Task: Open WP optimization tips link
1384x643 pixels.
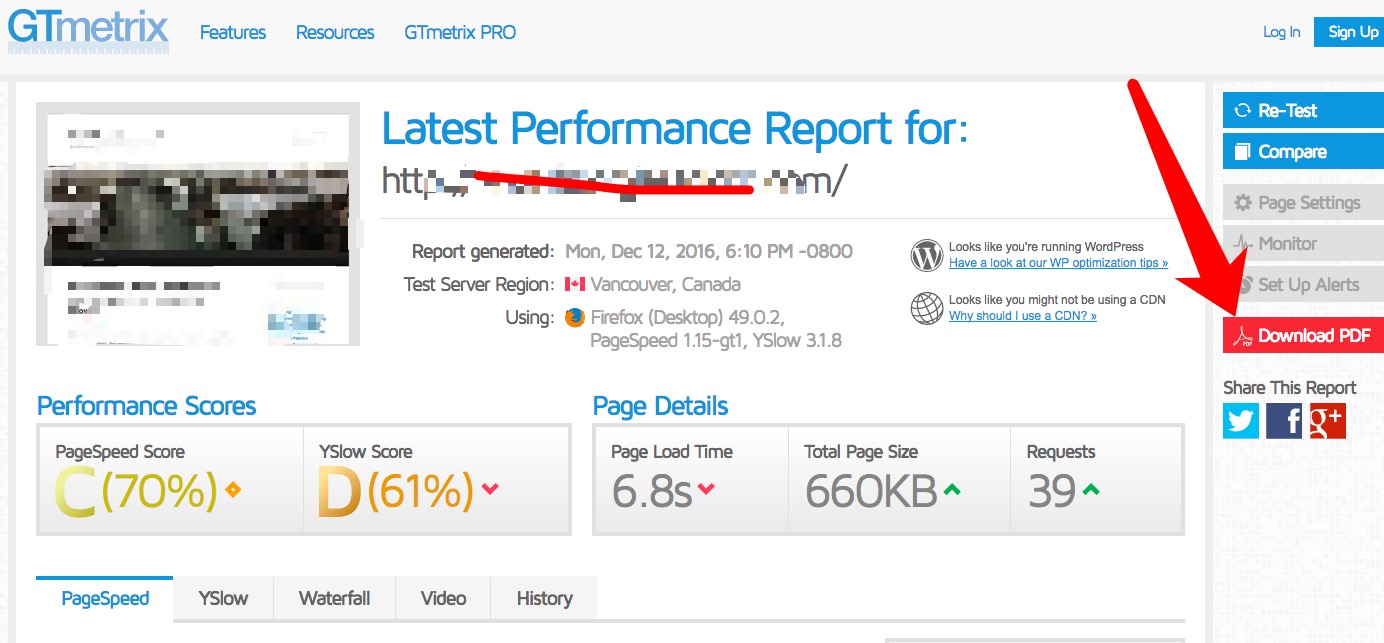Action: pyautogui.click(x=1058, y=263)
